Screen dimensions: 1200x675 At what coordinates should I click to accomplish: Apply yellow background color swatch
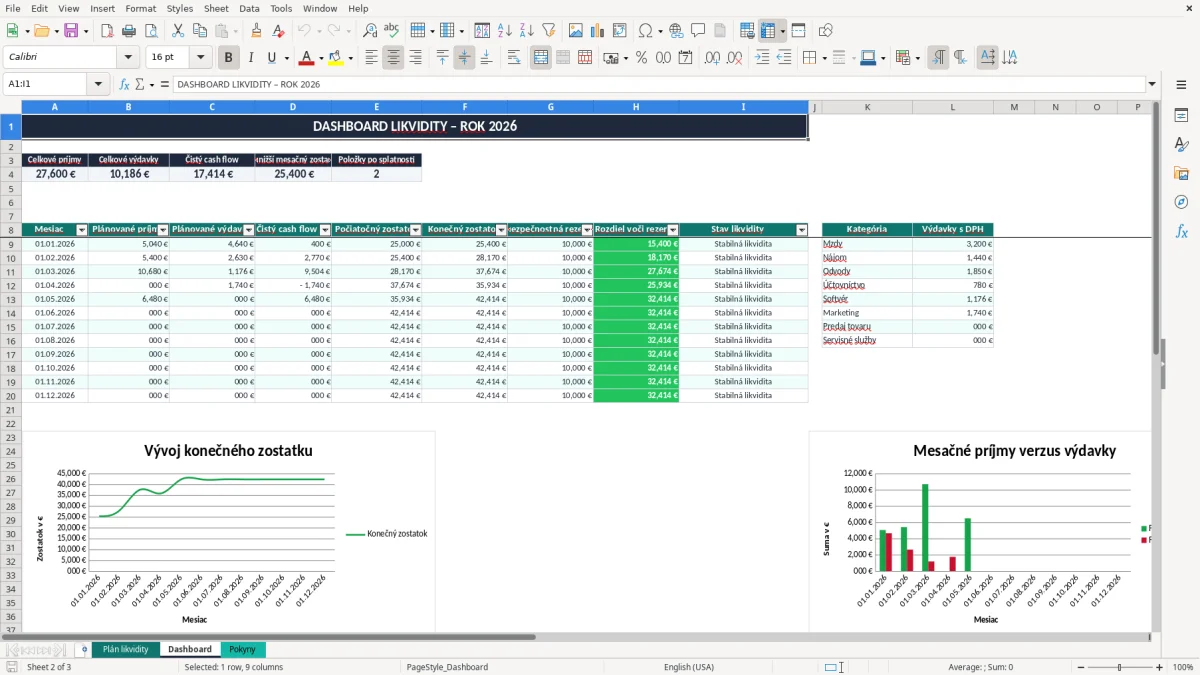[x=336, y=58]
